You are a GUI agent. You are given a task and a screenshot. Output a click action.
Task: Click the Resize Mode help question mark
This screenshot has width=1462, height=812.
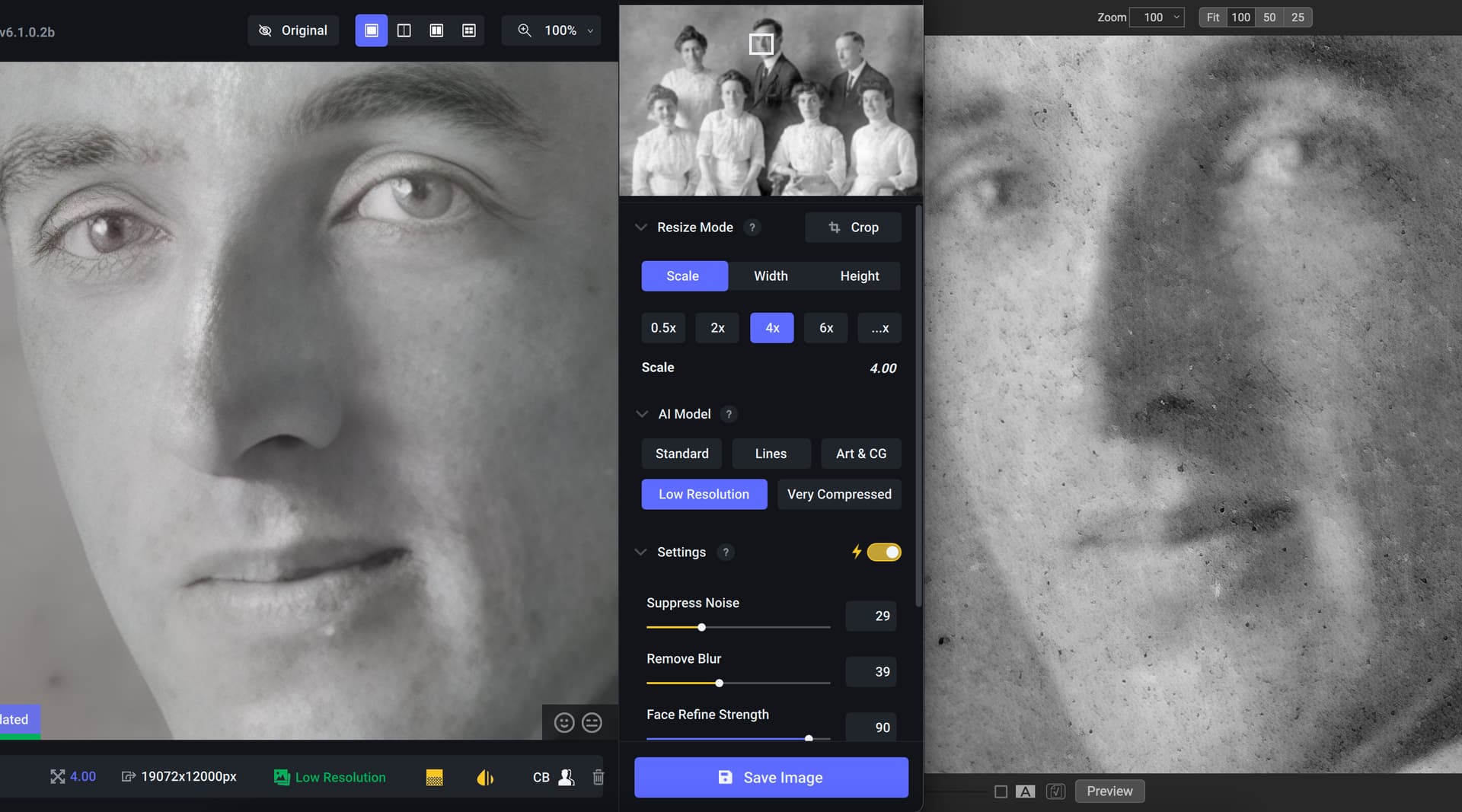[752, 228]
